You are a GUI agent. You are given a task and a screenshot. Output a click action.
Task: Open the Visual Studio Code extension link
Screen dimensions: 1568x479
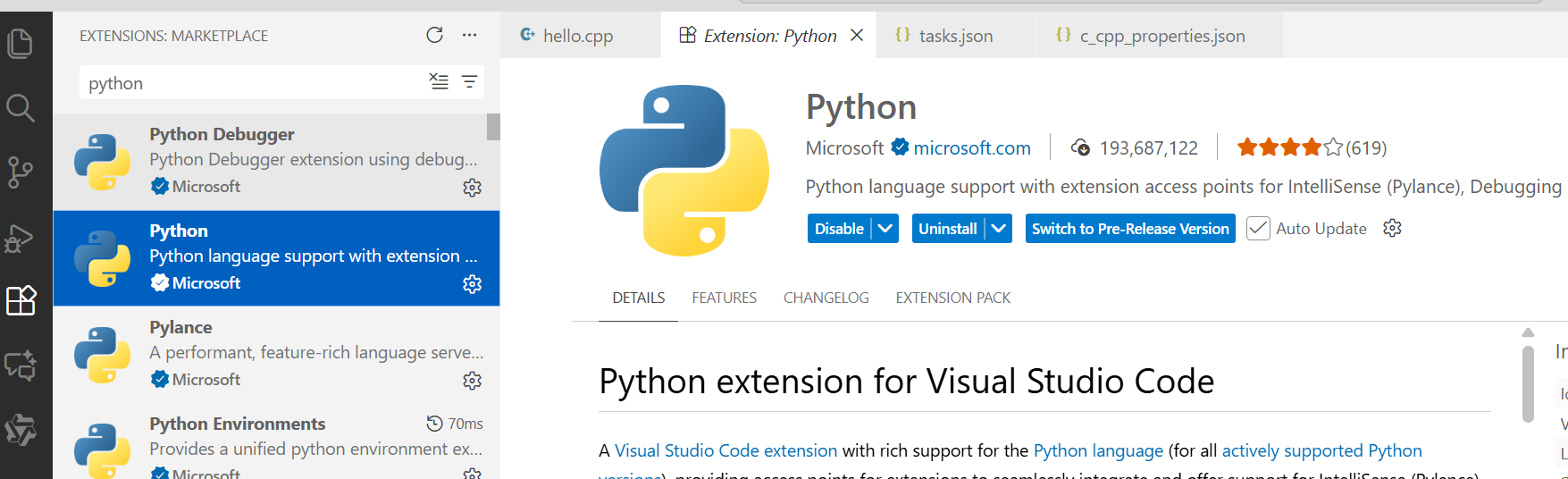[725, 450]
